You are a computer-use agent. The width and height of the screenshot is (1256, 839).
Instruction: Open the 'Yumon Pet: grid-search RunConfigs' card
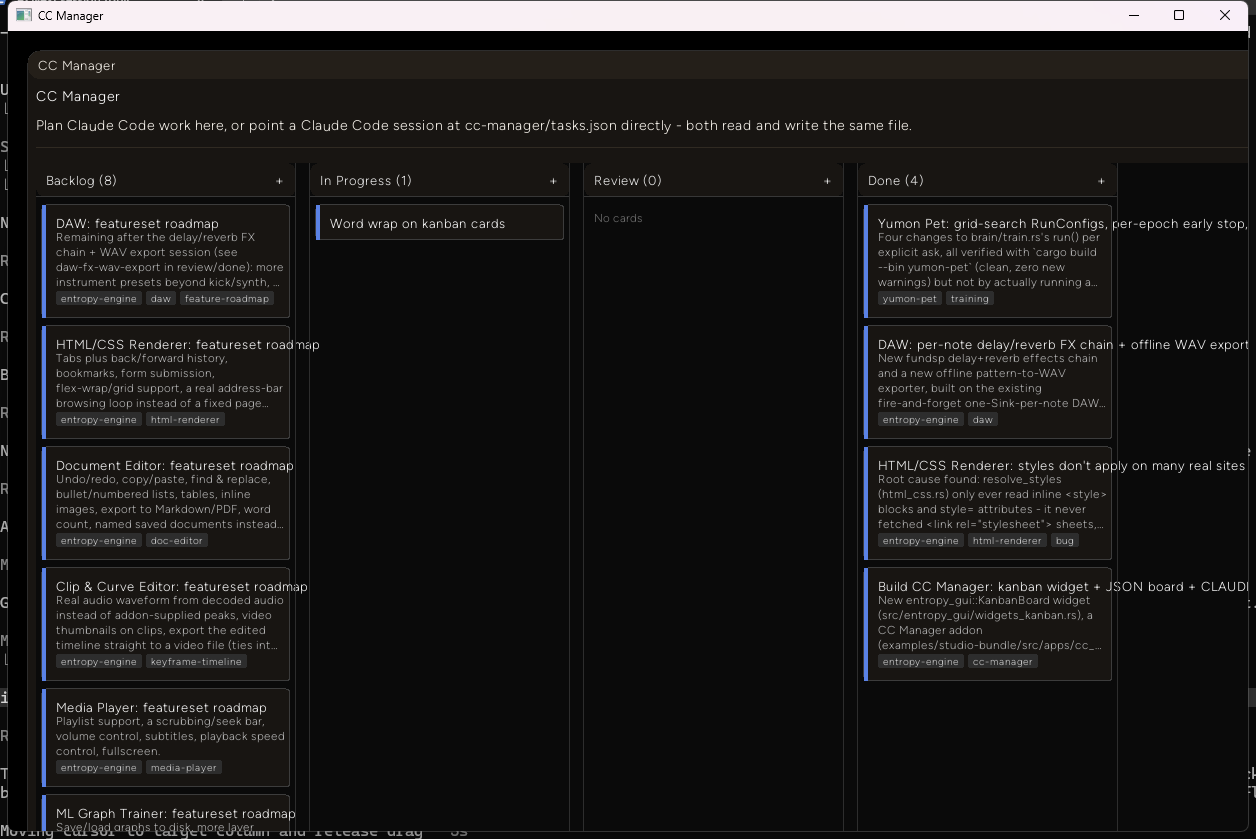tap(988, 262)
